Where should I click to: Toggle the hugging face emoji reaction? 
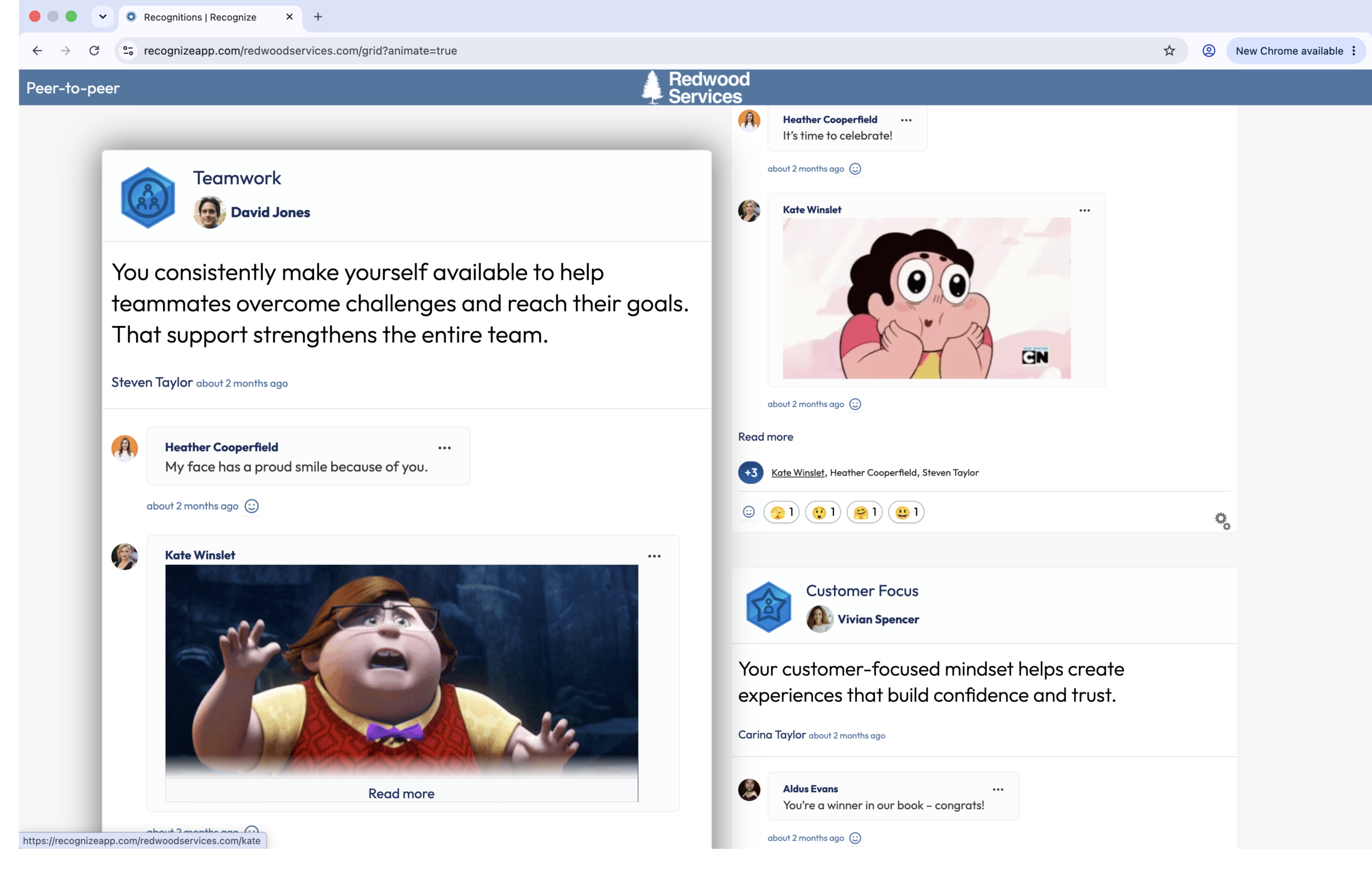click(864, 512)
